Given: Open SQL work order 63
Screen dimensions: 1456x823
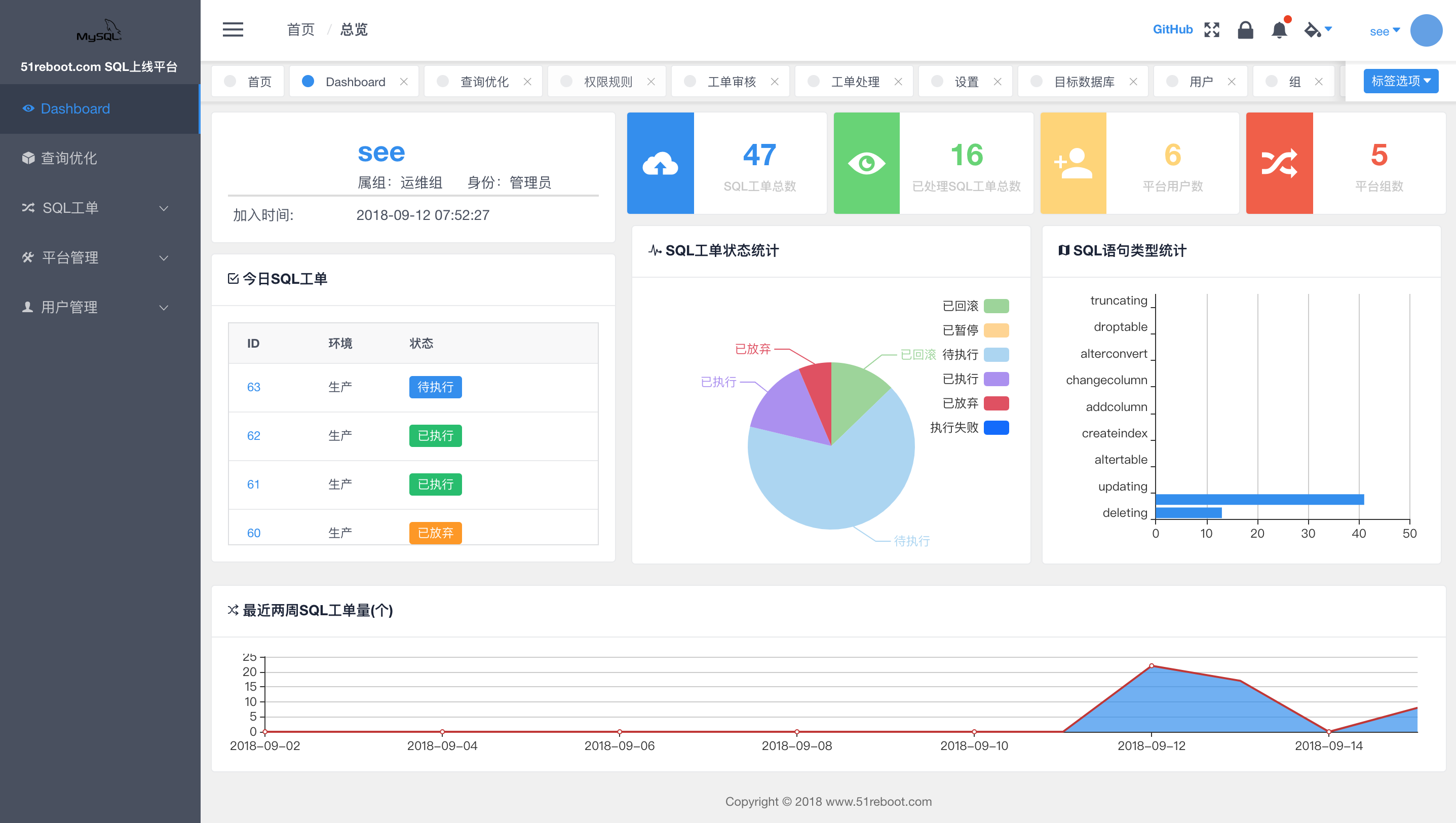Looking at the screenshot, I should pos(253,387).
